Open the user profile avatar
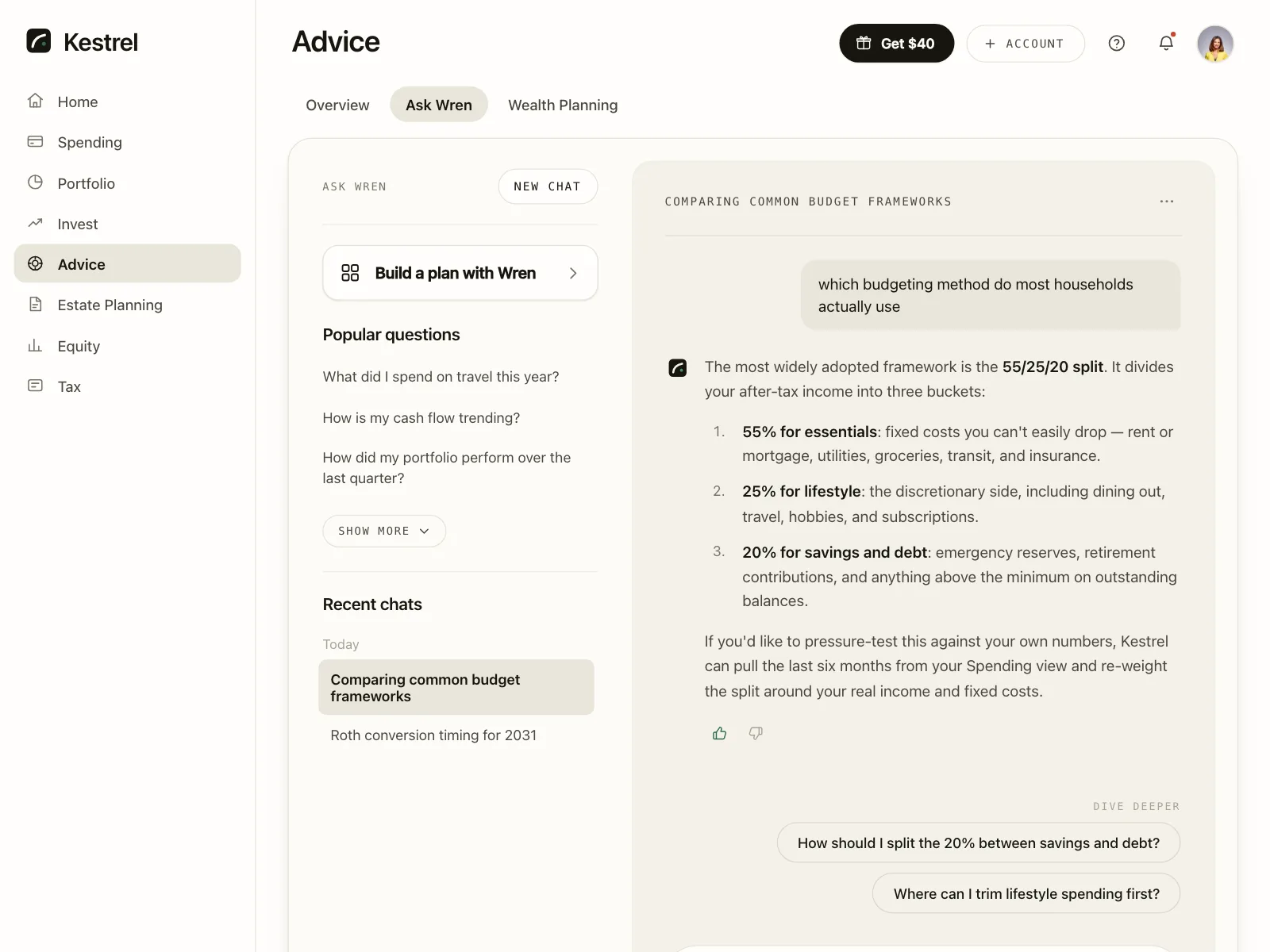Viewport: 1270px width, 952px height. click(x=1215, y=44)
